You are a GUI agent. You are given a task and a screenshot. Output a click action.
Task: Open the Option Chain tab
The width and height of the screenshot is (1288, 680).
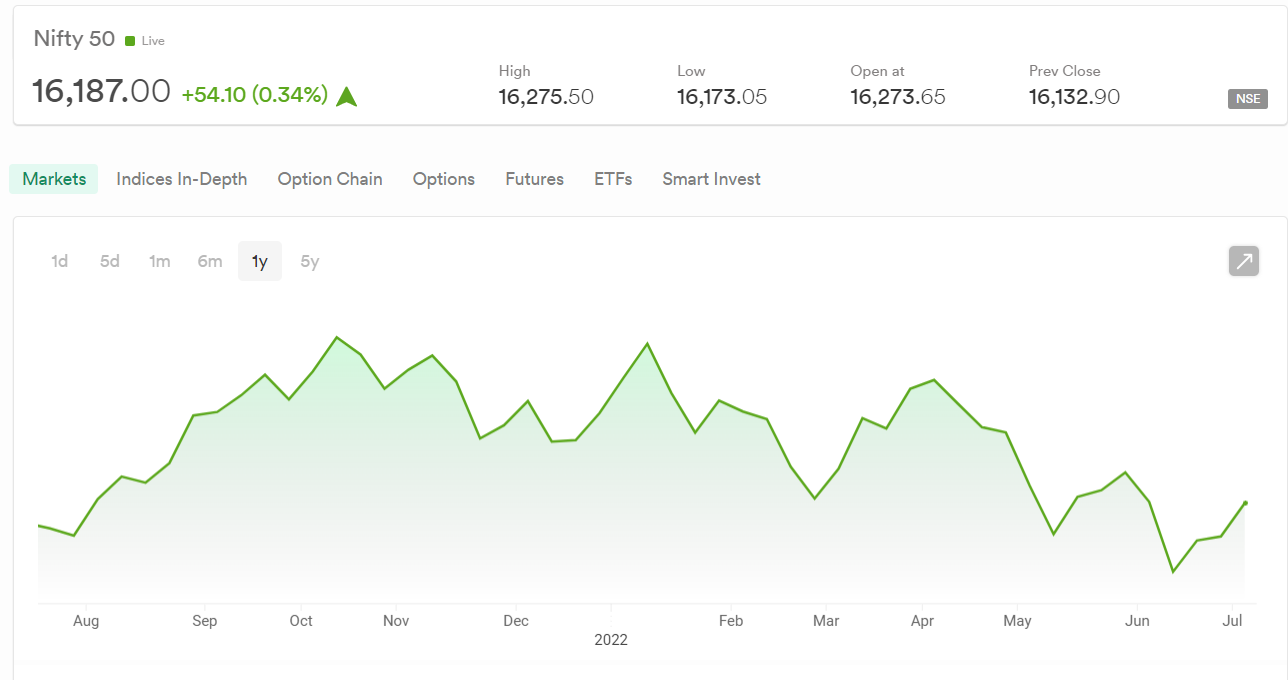click(x=330, y=179)
